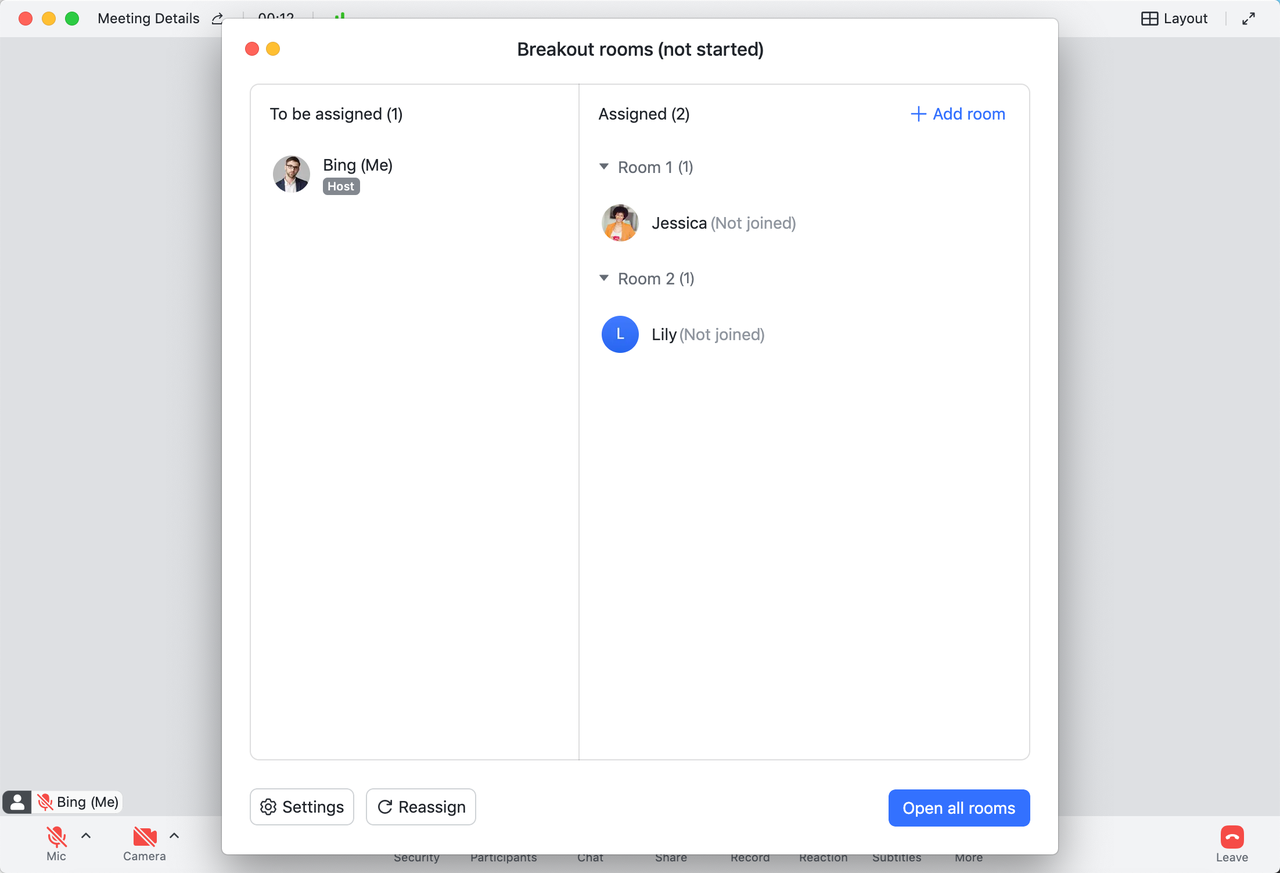Click Lily's blue L avatar
This screenshot has width=1280, height=873.
(x=620, y=335)
